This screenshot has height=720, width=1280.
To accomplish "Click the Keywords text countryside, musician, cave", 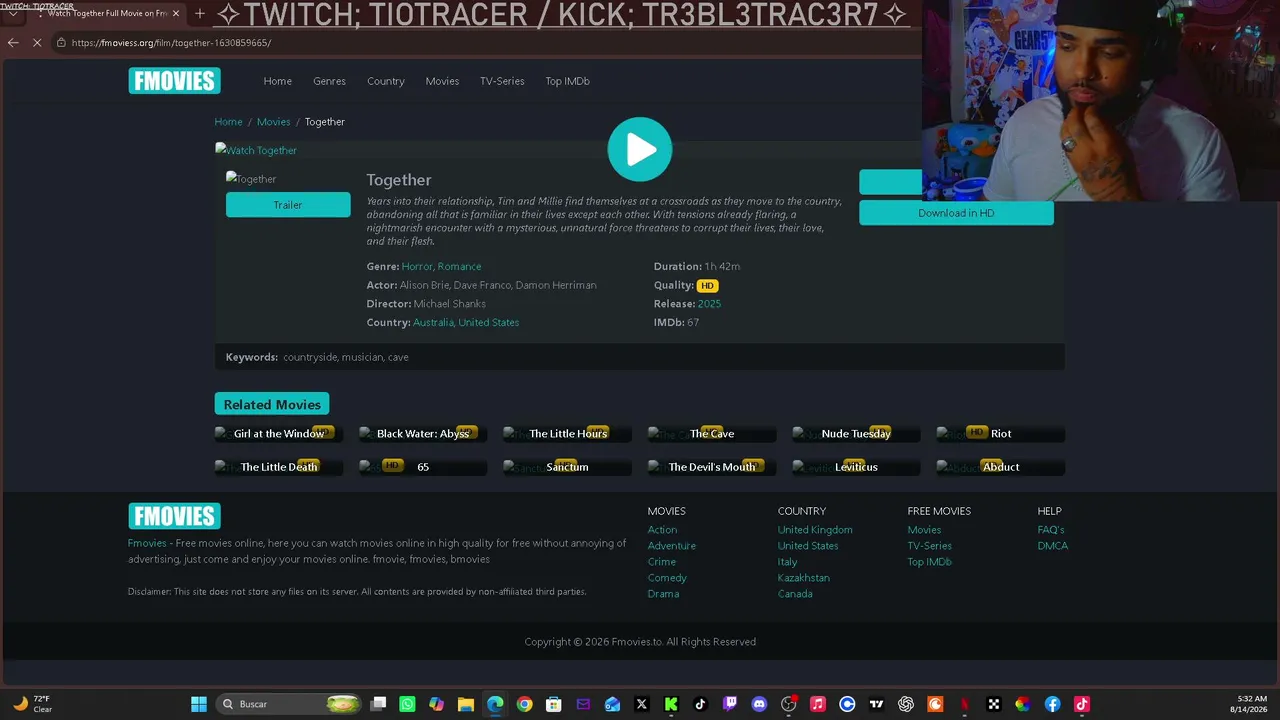I will tap(346, 357).
